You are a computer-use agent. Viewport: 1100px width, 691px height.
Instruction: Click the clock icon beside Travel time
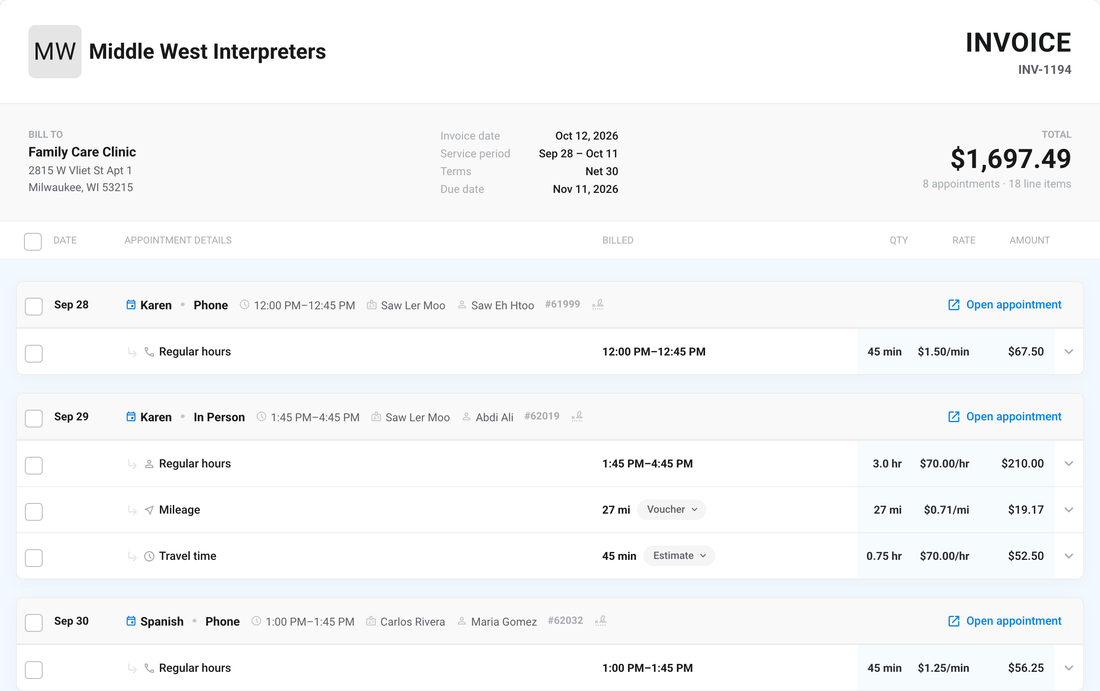(x=149, y=556)
